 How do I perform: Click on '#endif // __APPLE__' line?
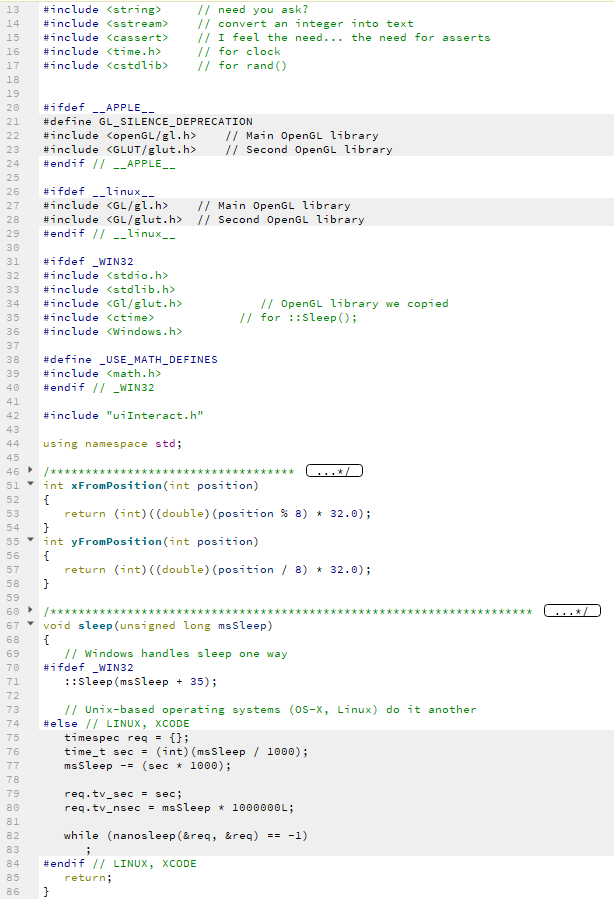pyautogui.click(x=109, y=164)
